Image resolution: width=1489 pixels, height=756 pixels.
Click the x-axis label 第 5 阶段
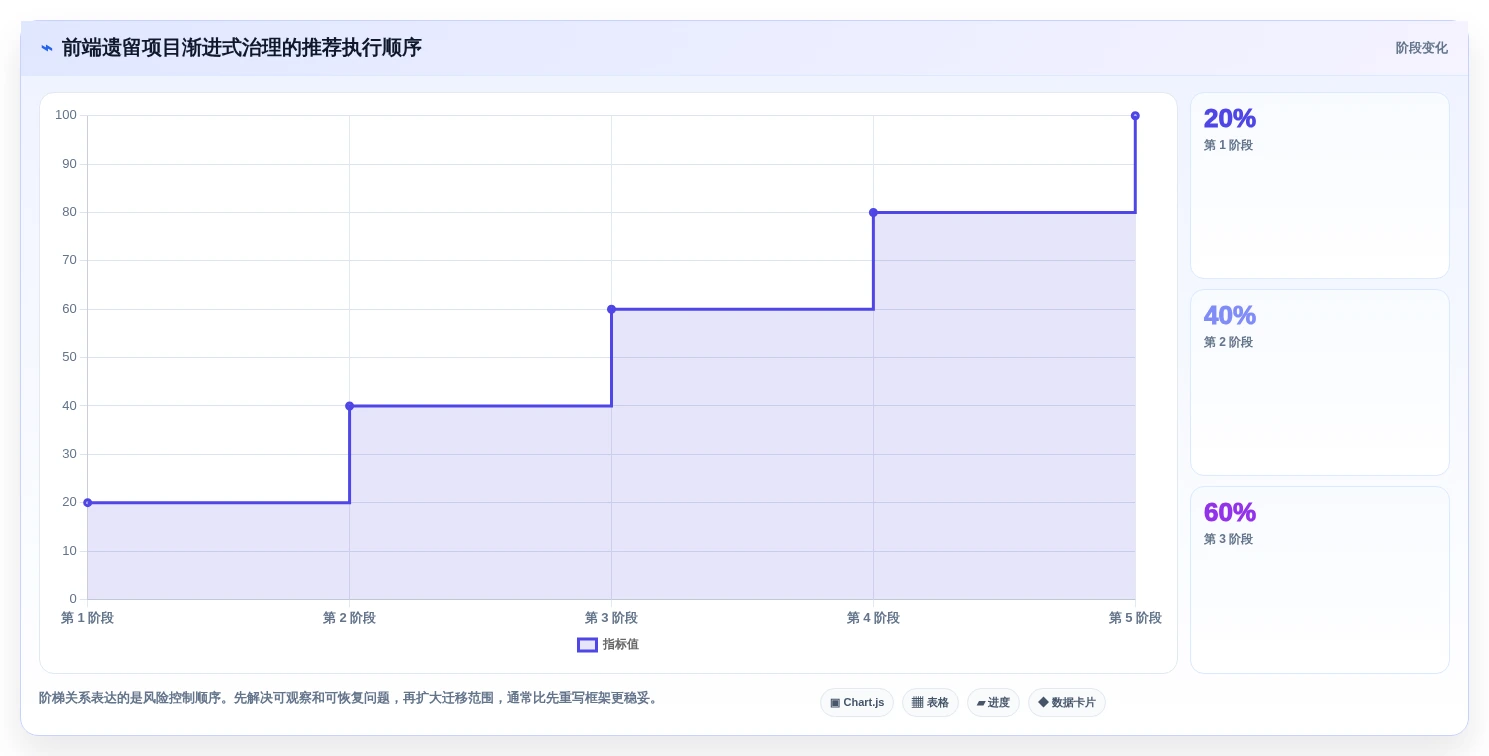(x=1135, y=618)
